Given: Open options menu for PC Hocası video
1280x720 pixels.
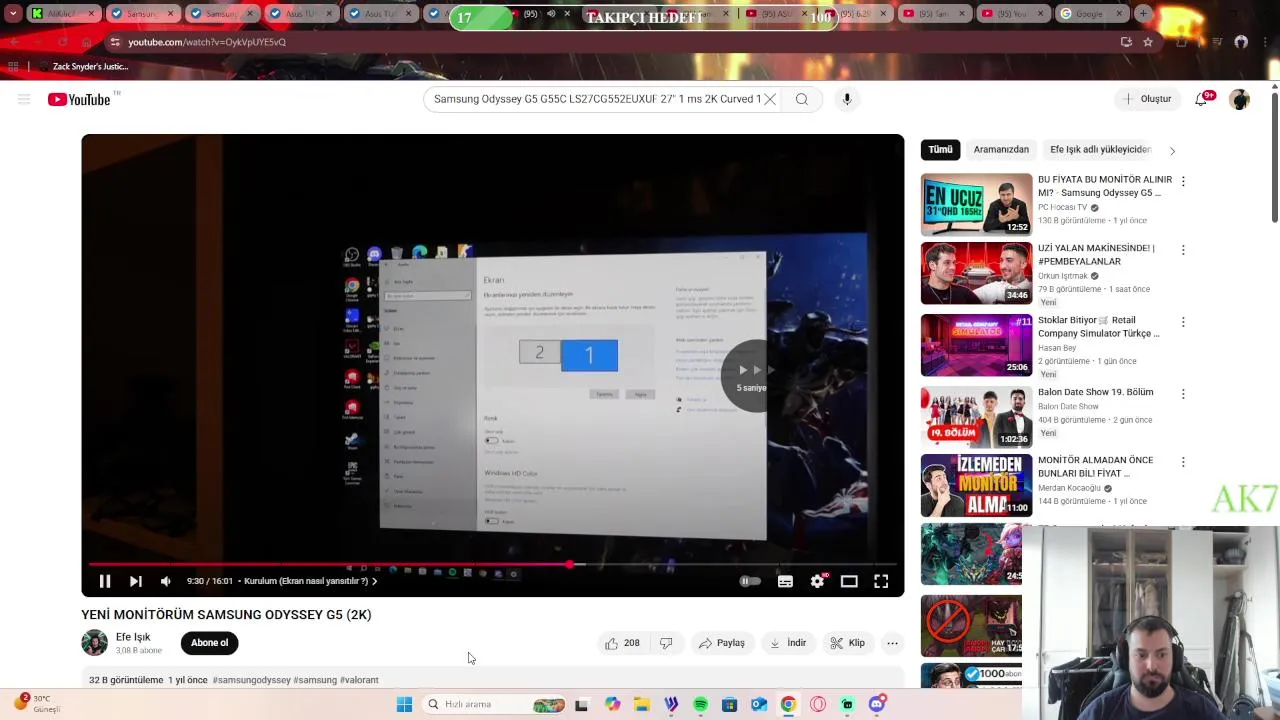Looking at the screenshot, I should [x=1183, y=182].
